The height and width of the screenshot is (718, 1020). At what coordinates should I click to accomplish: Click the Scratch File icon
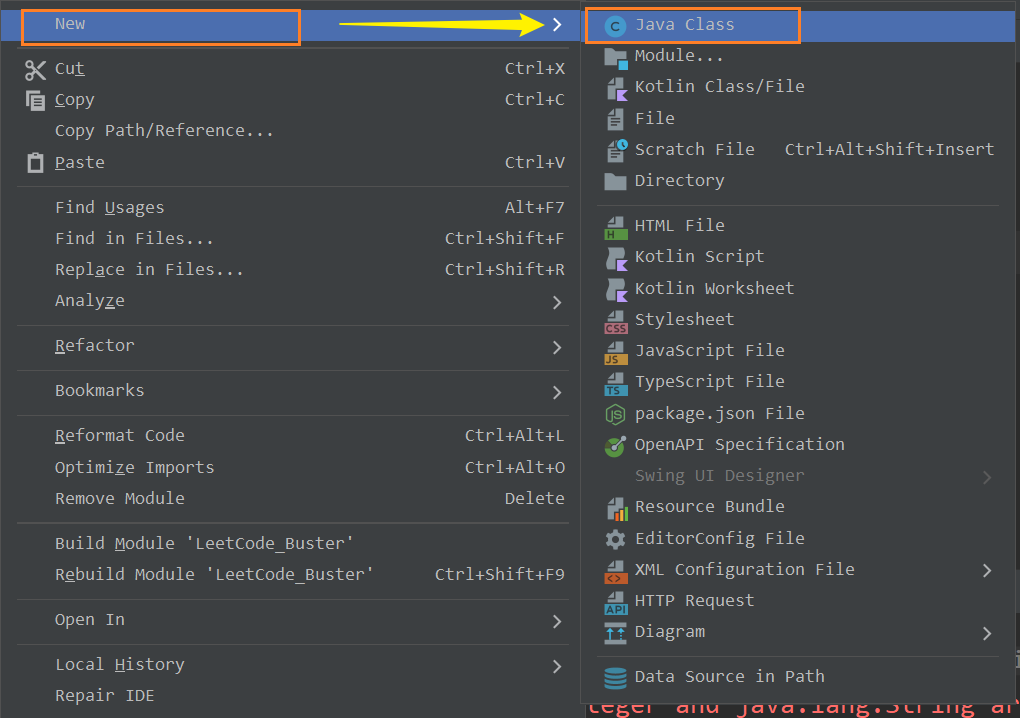pyautogui.click(x=614, y=148)
